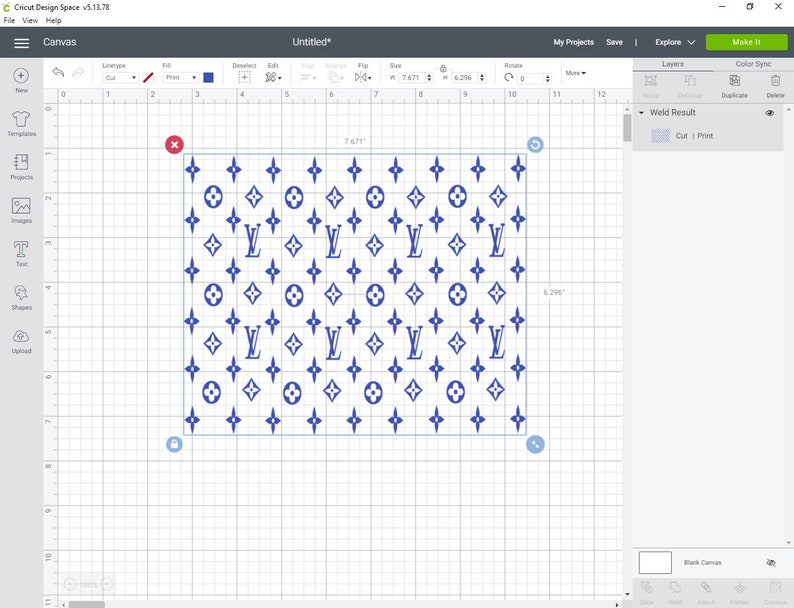Image resolution: width=794 pixels, height=608 pixels.
Task: Open the Arrange dropdown
Action: pos(334,77)
